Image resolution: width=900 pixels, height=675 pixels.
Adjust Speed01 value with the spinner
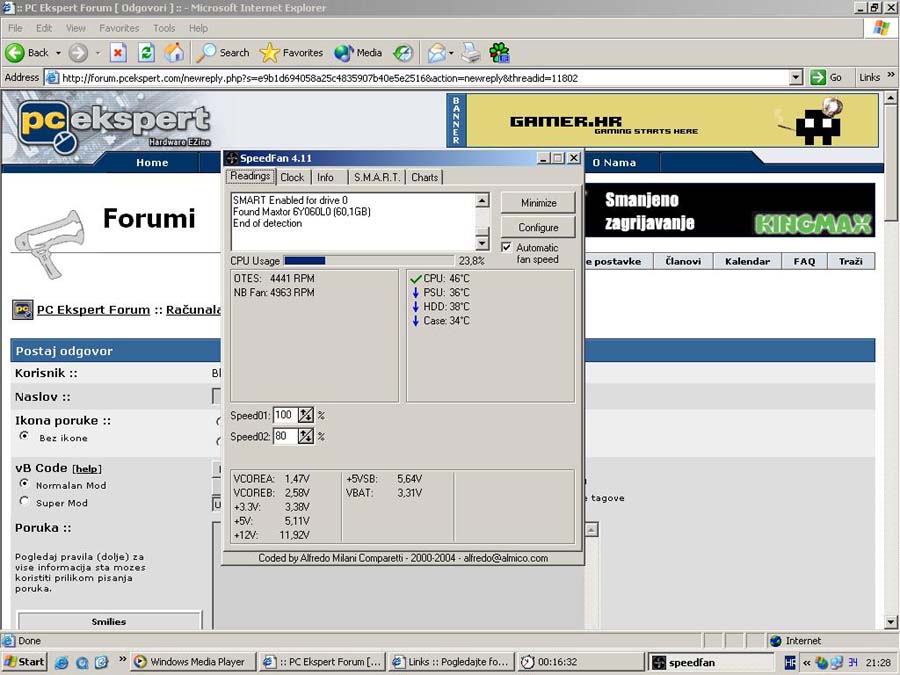click(306, 415)
